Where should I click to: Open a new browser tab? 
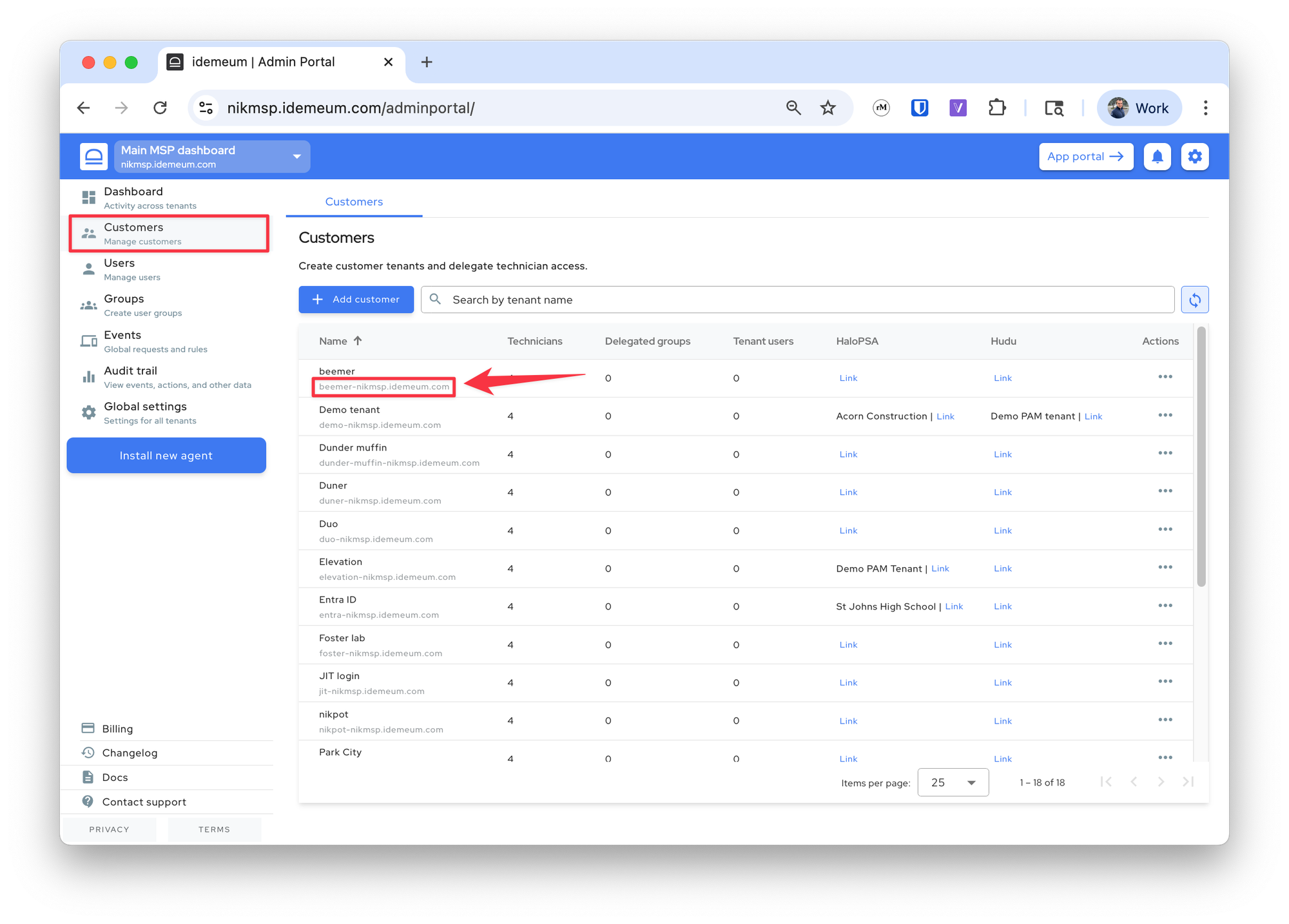426,62
